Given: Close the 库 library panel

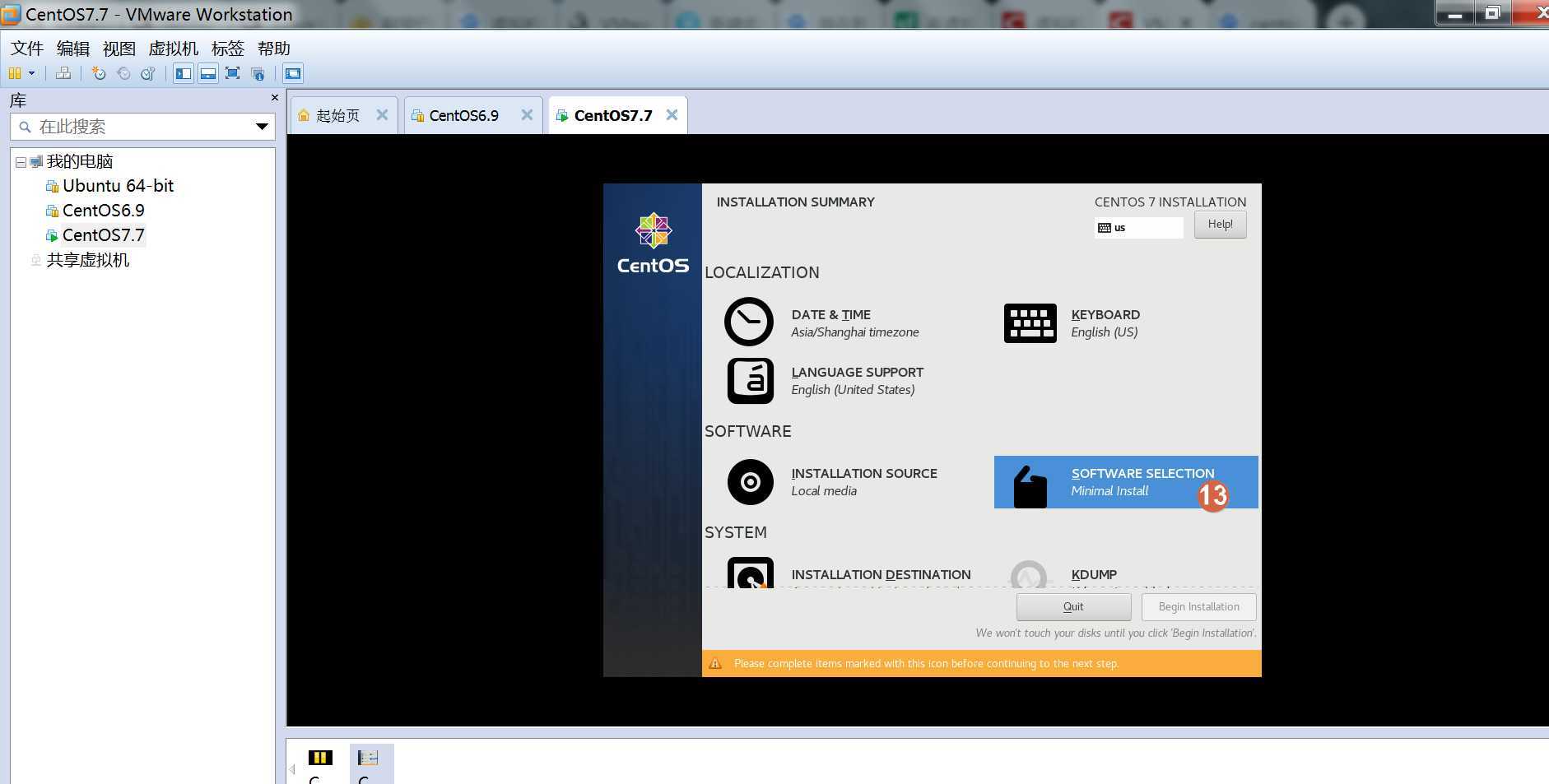Looking at the screenshot, I should (275, 98).
